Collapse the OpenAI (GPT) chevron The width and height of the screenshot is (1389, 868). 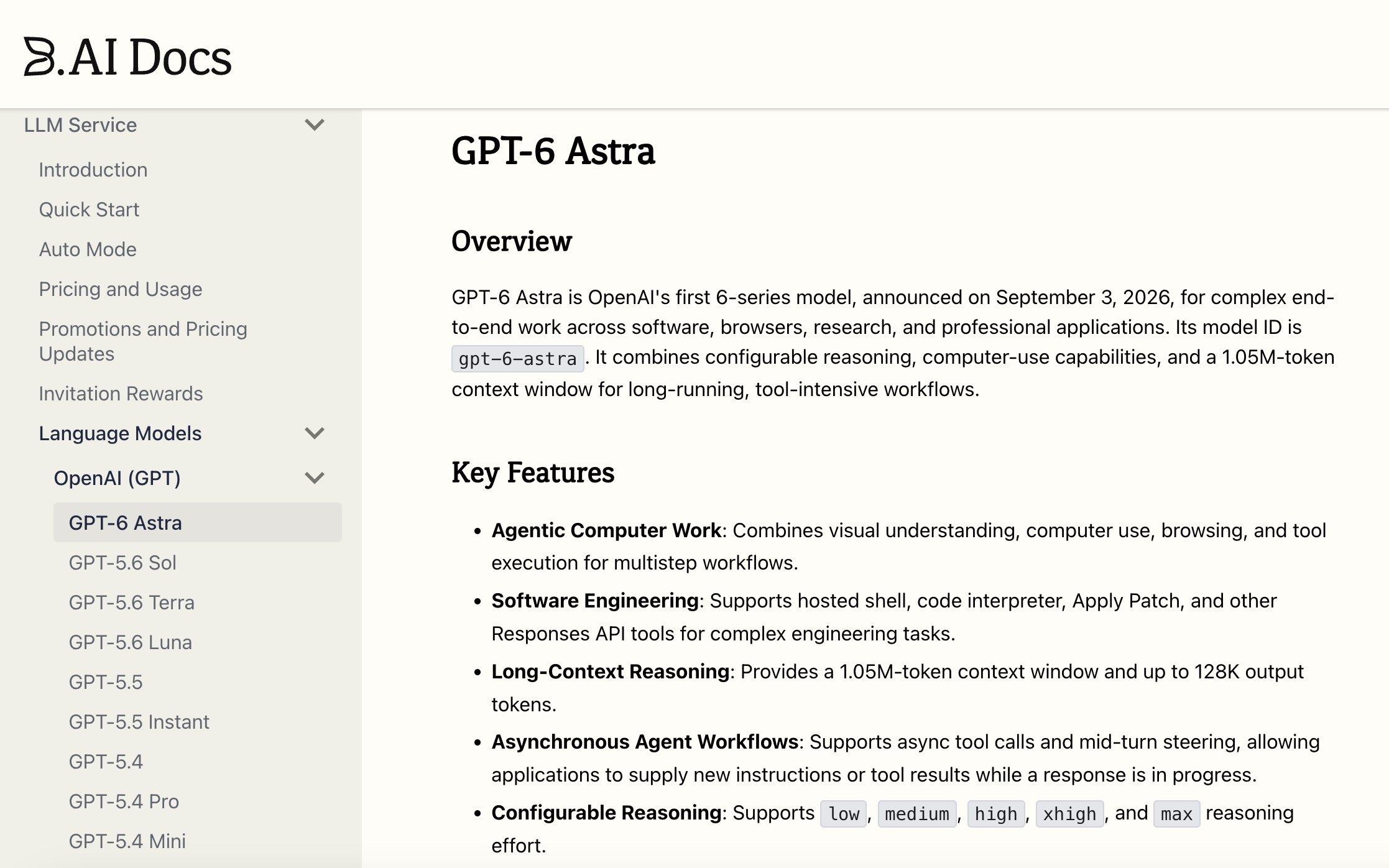(315, 478)
